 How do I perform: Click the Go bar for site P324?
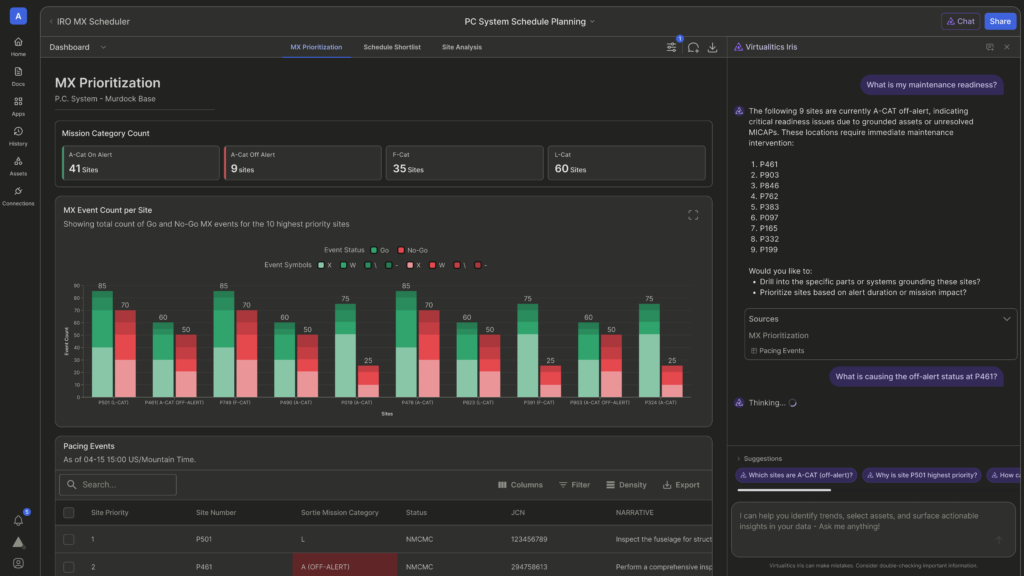tap(649, 351)
